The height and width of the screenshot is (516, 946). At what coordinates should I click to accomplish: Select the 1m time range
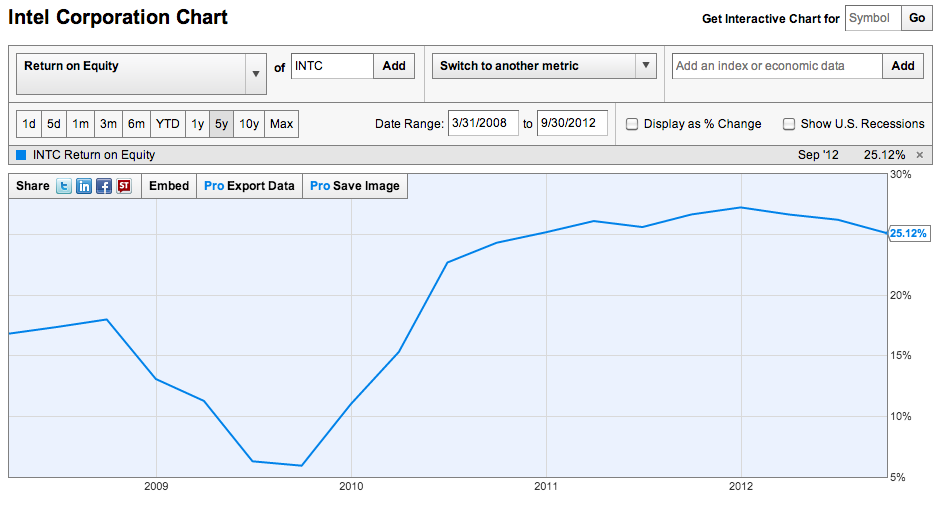click(x=80, y=124)
